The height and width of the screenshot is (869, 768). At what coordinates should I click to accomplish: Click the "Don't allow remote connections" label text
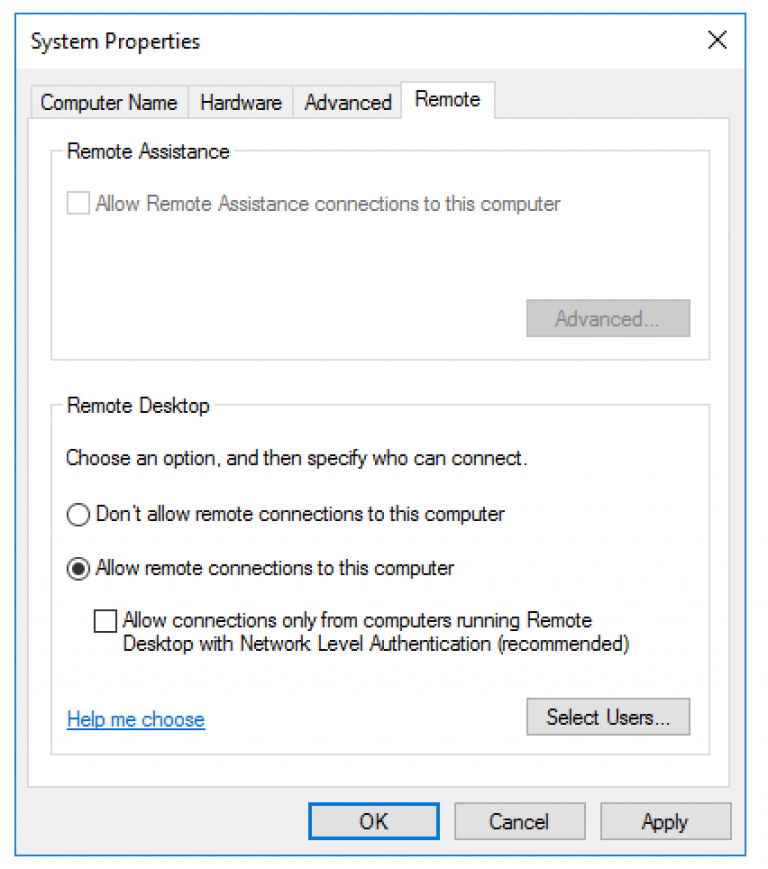coord(300,515)
